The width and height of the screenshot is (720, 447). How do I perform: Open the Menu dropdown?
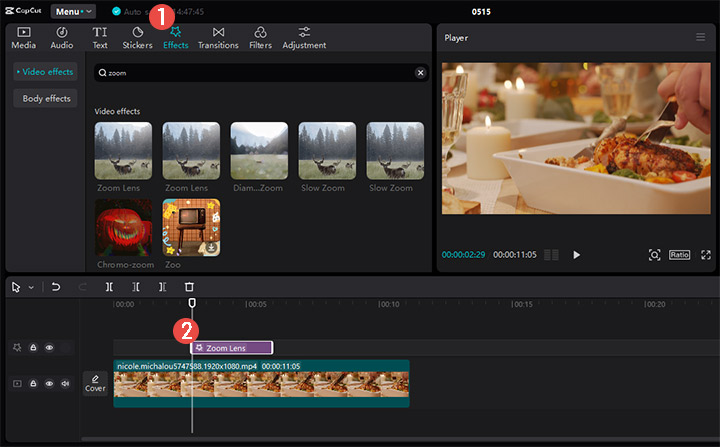pyautogui.click(x=73, y=11)
